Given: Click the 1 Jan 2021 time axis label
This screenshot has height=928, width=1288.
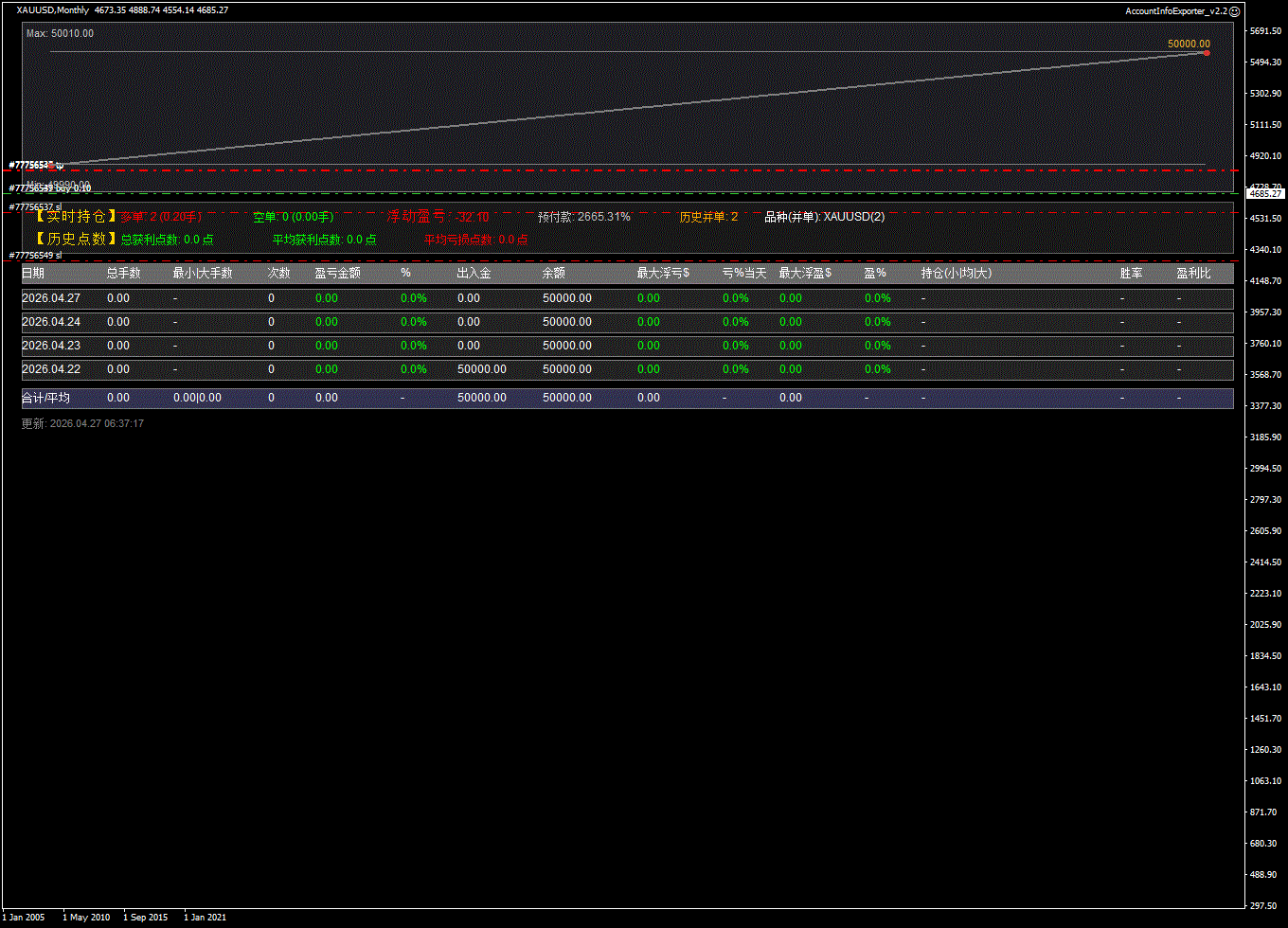Looking at the screenshot, I should [x=205, y=918].
